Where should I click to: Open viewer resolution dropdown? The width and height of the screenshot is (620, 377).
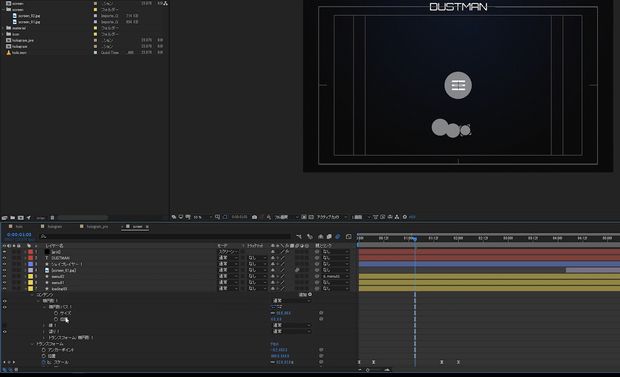pyautogui.click(x=287, y=217)
